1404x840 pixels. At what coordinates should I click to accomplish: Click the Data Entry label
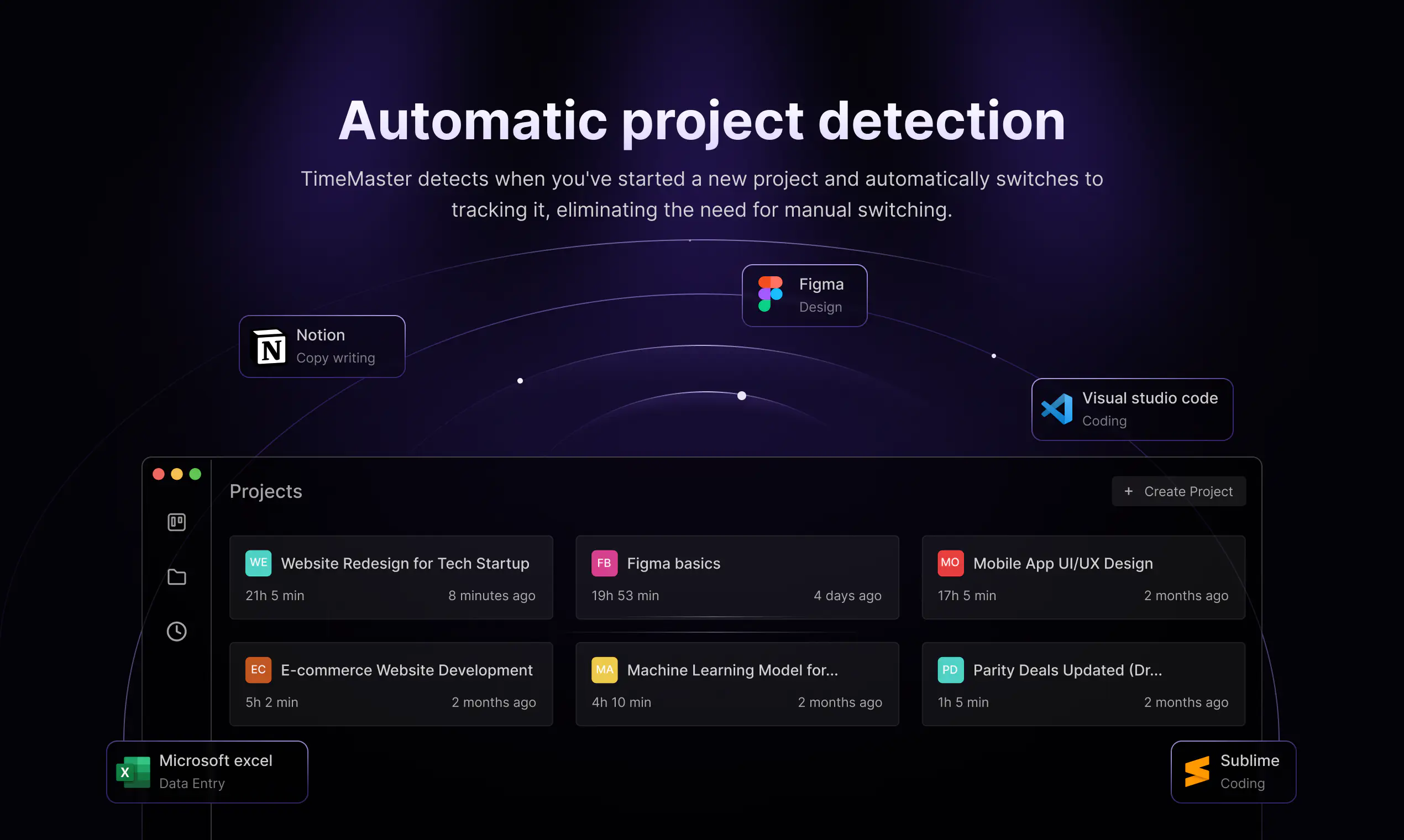click(x=192, y=784)
